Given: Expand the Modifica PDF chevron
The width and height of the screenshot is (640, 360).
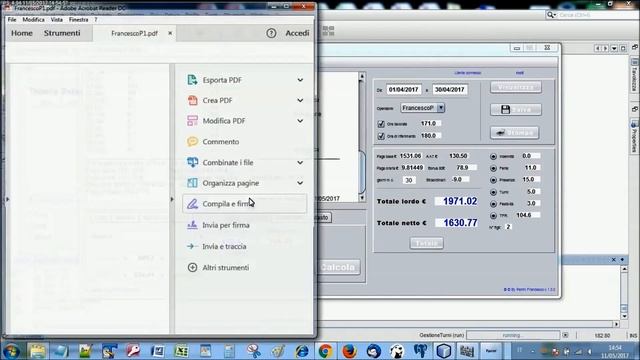Looking at the screenshot, I should click(x=300, y=121).
